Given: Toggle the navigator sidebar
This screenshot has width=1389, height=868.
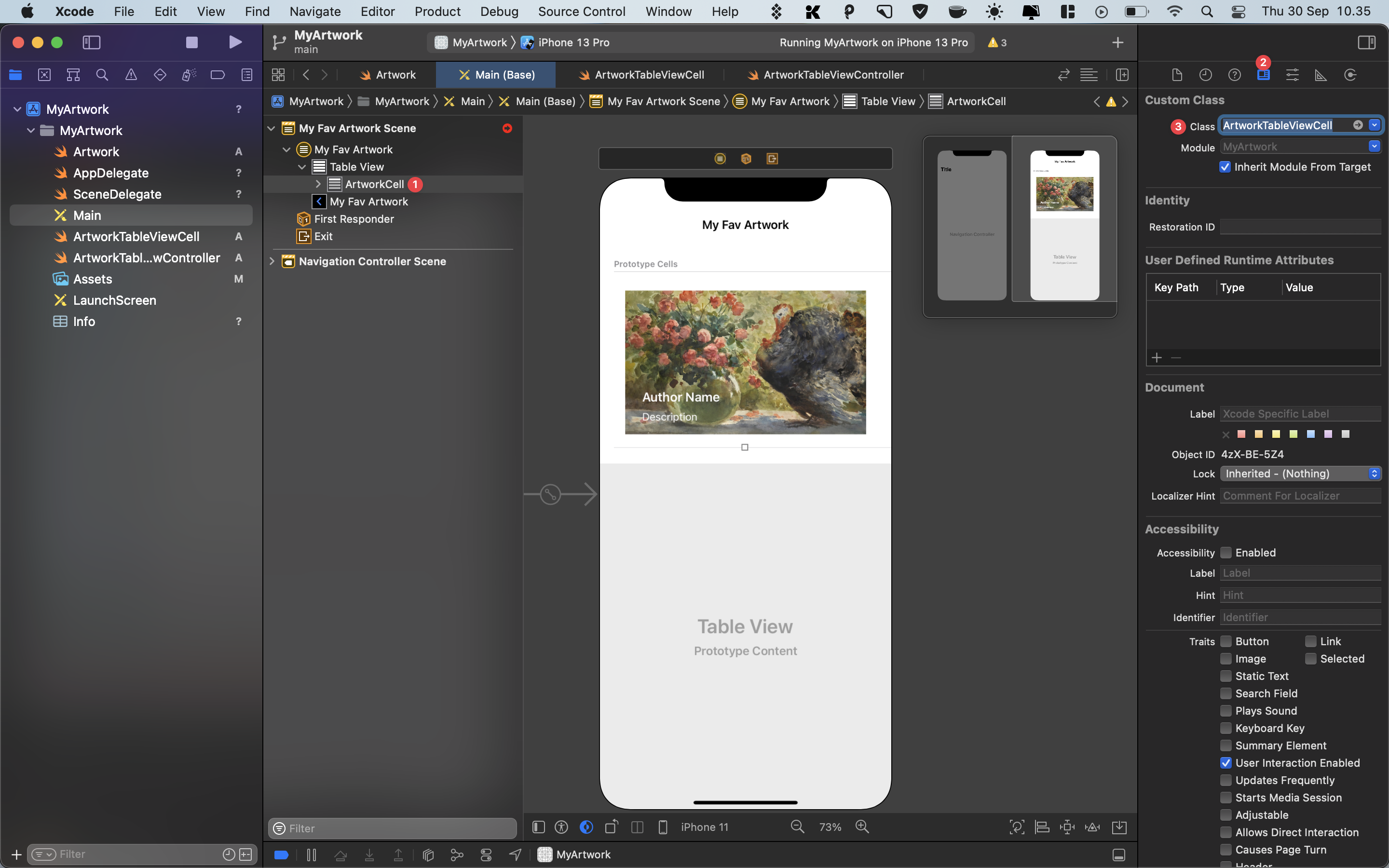Looking at the screenshot, I should click(x=92, y=42).
